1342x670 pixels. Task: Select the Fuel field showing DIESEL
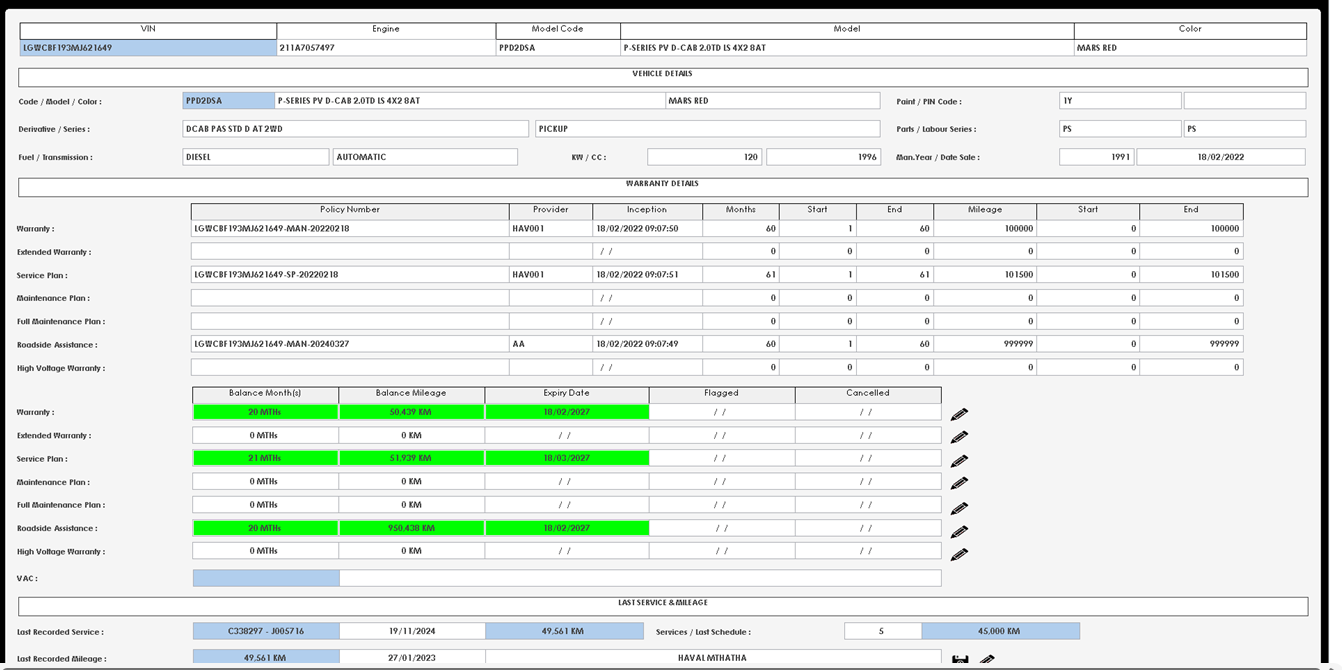tap(255, 157)
